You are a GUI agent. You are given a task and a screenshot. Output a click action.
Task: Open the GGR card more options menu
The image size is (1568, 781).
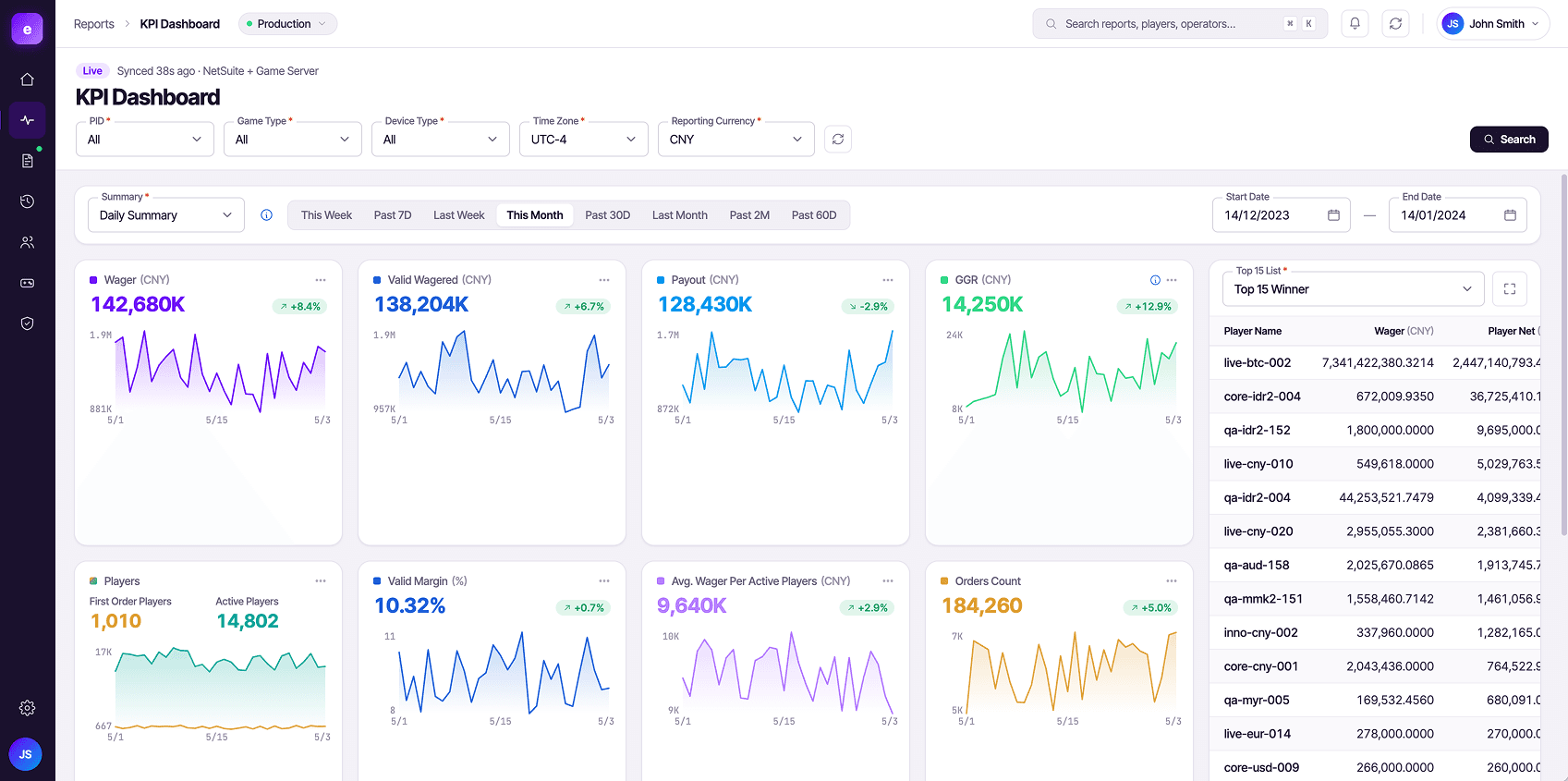point(1172,280)
